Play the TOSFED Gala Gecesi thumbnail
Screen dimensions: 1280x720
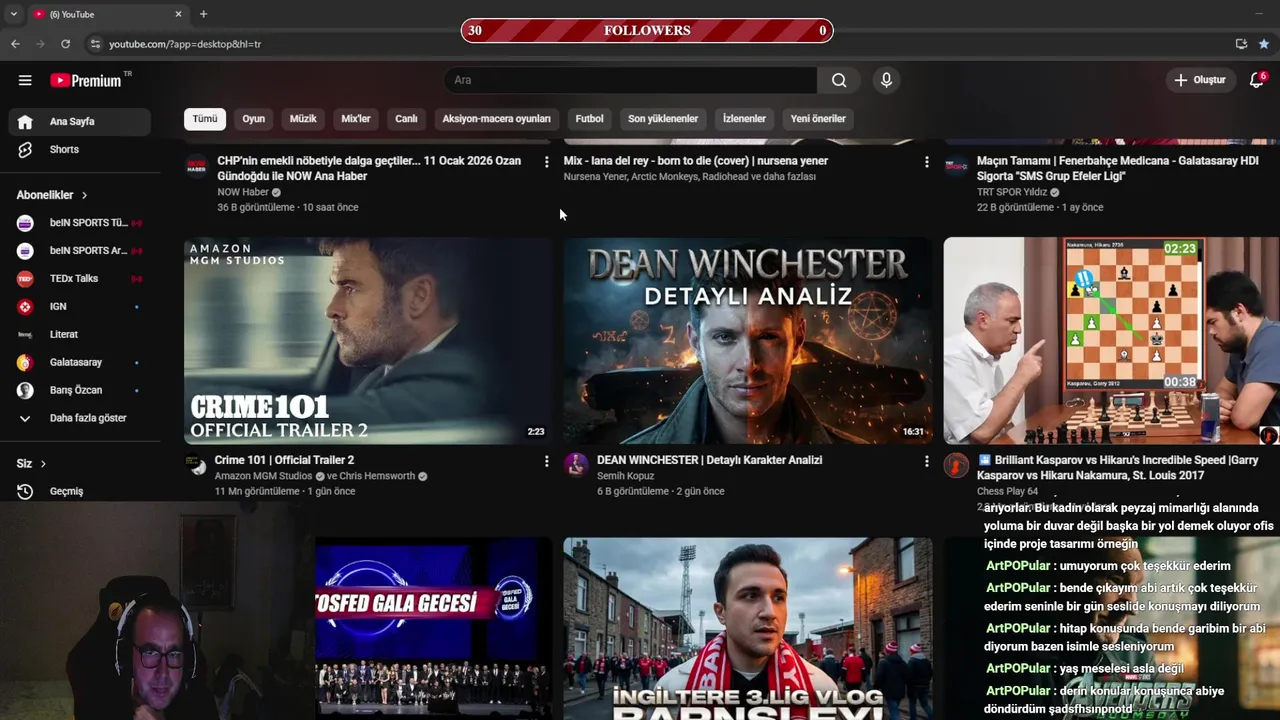click(433, 628)
